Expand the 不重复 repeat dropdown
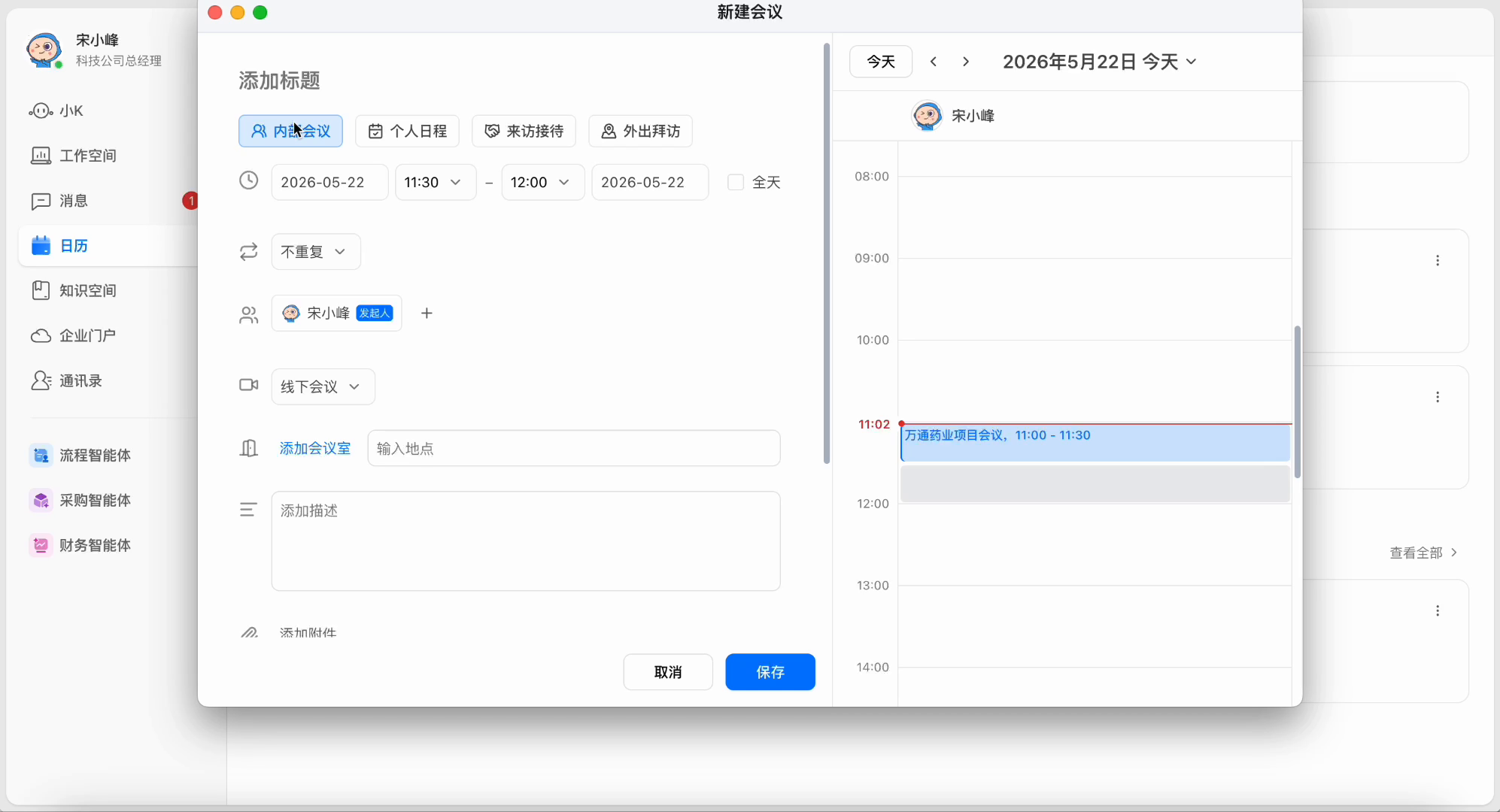The image size is (1500, 812). pos(316,252)
